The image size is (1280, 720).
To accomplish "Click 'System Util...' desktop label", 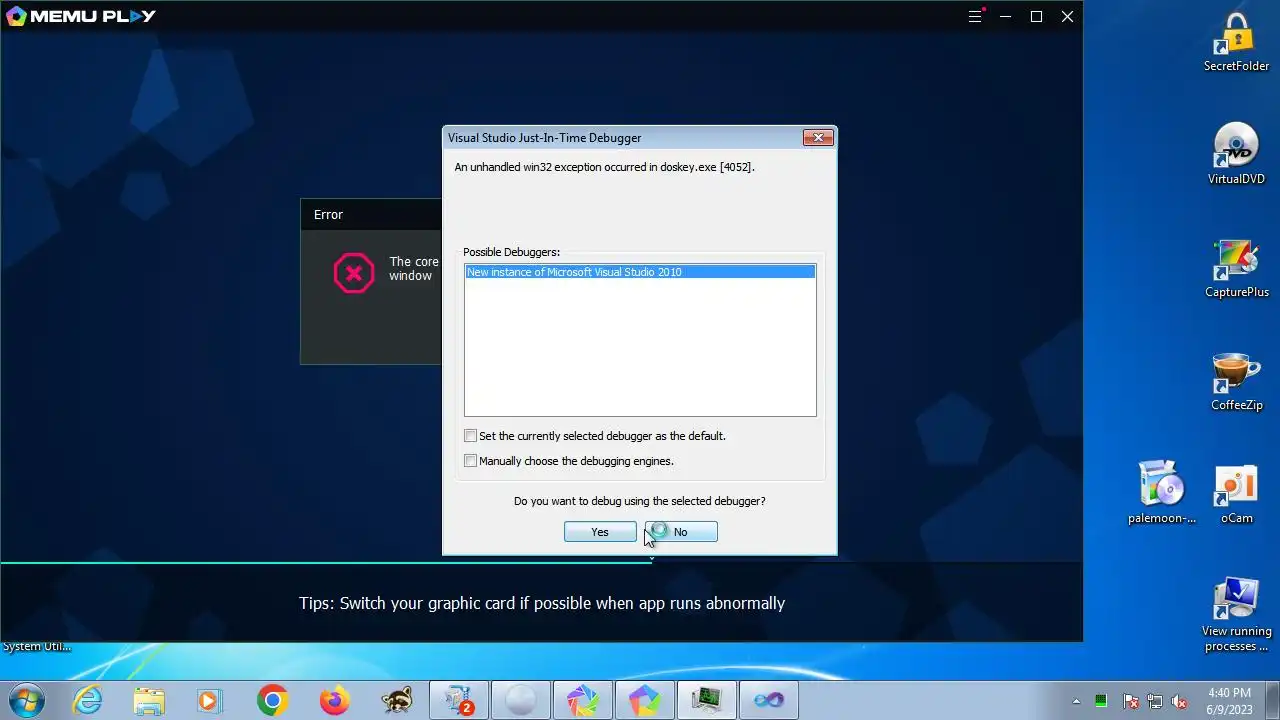I will (37, 647).
